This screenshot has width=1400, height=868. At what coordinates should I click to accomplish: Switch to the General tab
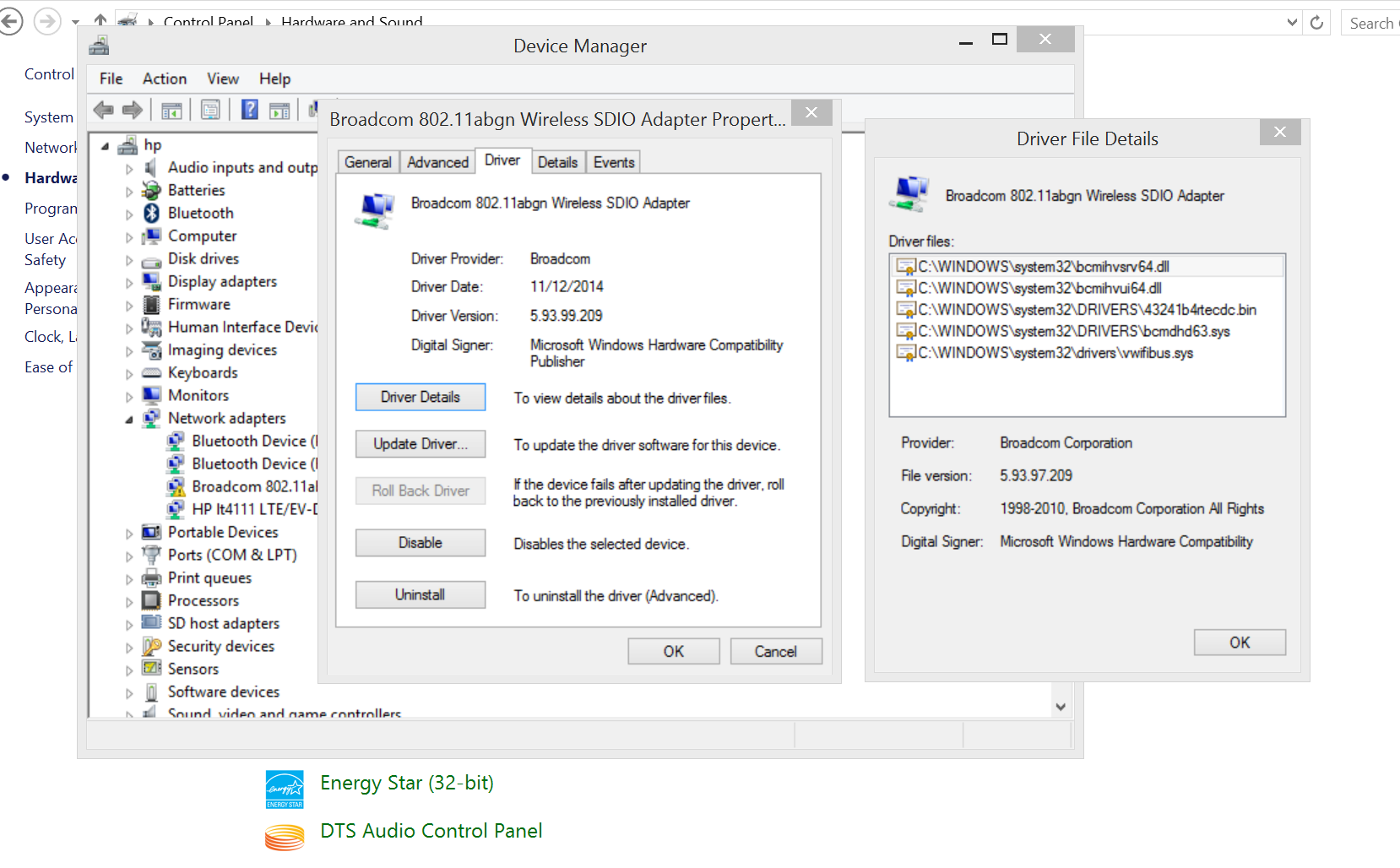pyautogui.click(x=368, y=162)
